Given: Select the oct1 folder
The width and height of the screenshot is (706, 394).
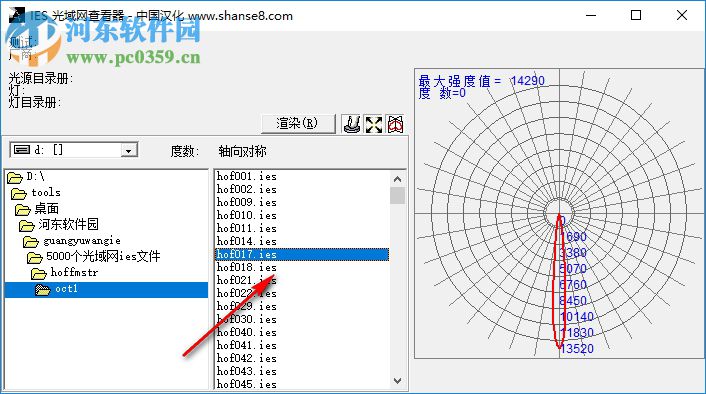Looking at the screenshot, I should pyautogui.click(x=106, y=290).
